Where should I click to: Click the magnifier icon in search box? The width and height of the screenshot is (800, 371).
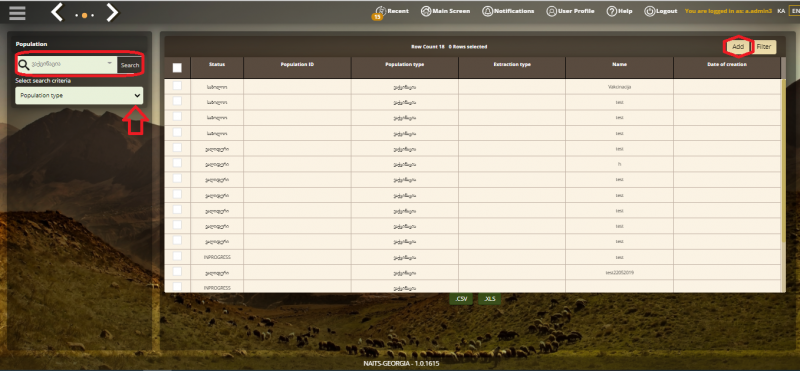click(x=23, y=64)
